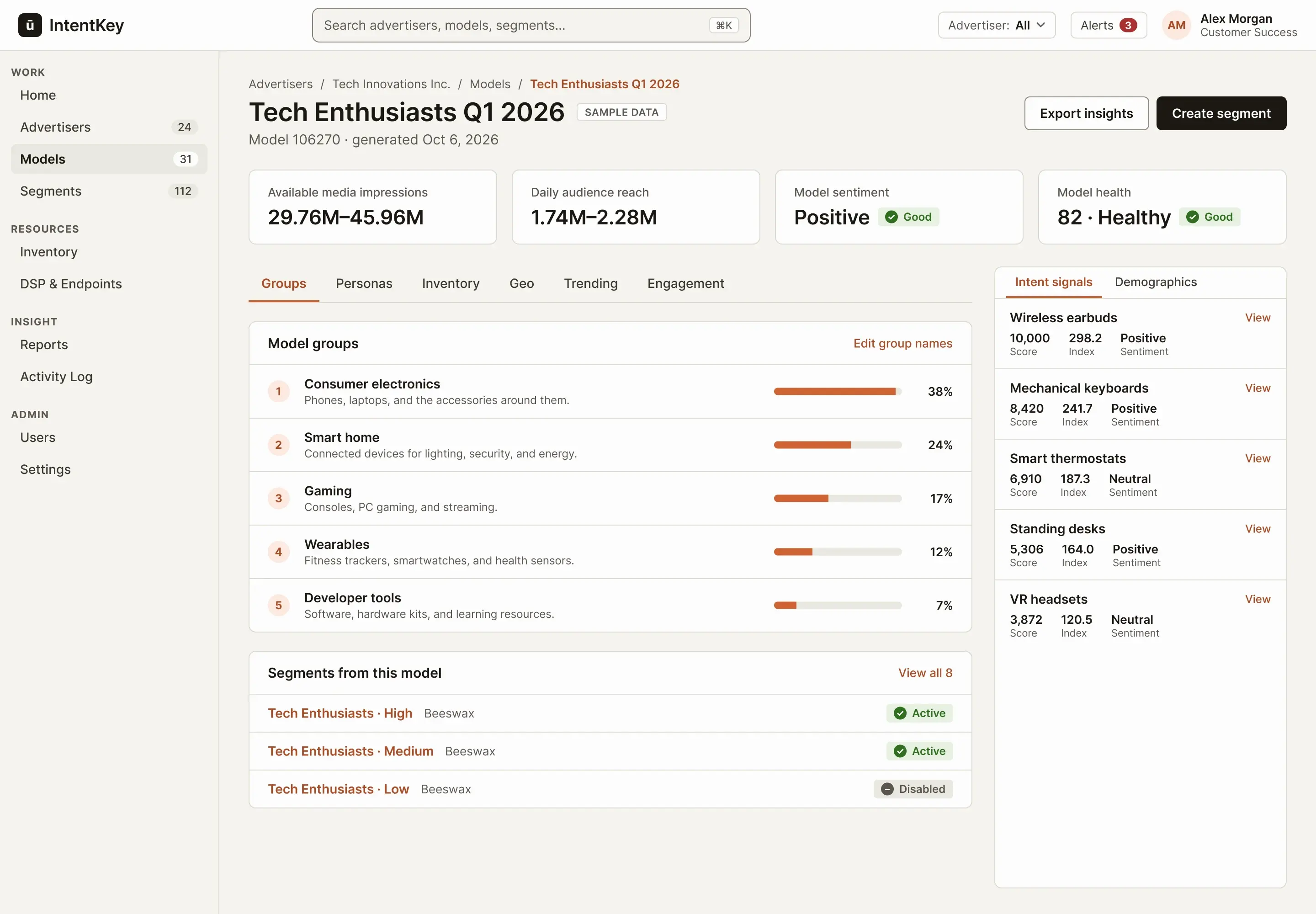View the Mechanical keyboards signal

click(1257, 388)
